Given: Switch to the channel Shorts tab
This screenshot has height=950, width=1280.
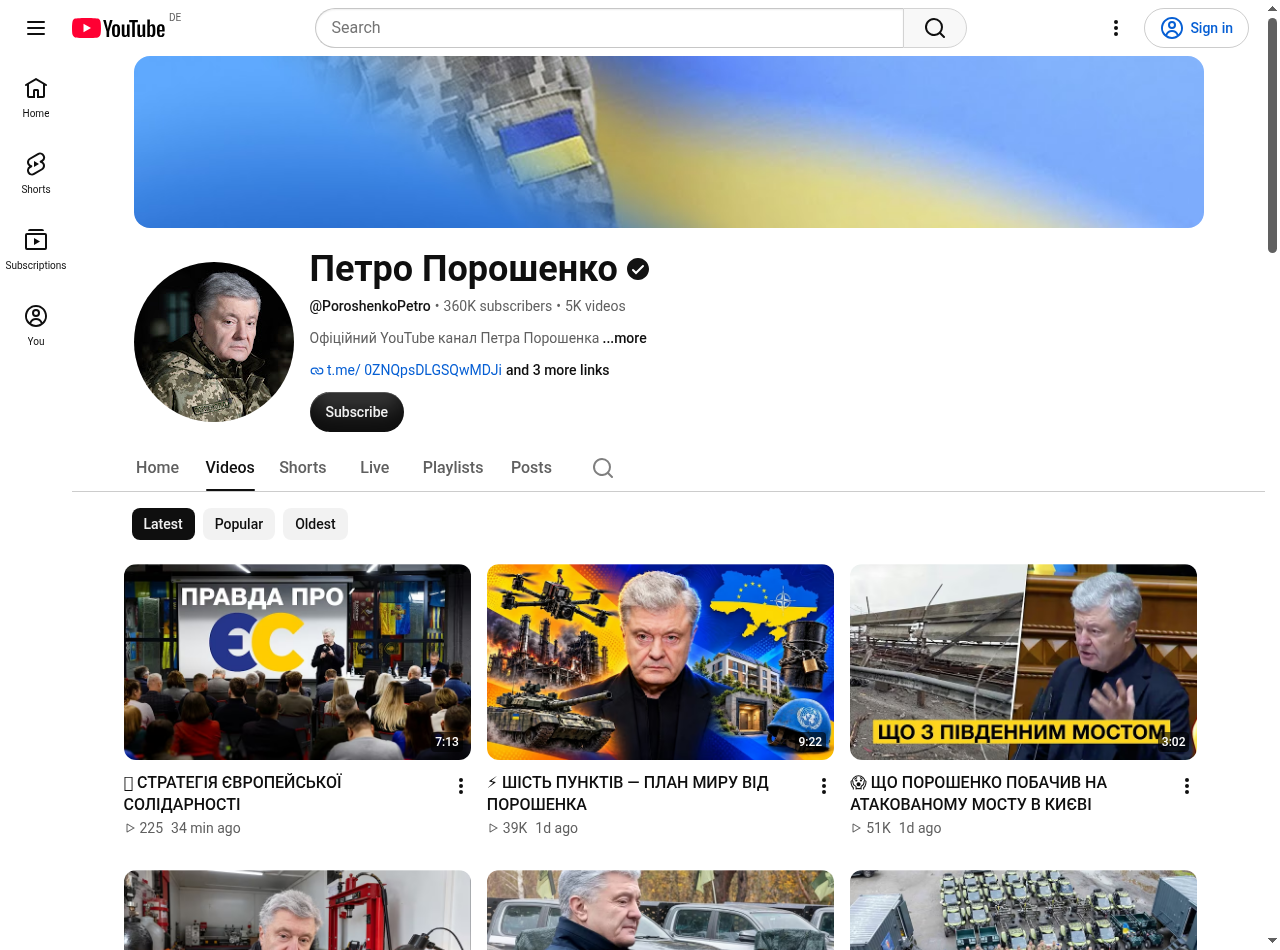Looking at the screenshot, I should click(x=303, y=468).
